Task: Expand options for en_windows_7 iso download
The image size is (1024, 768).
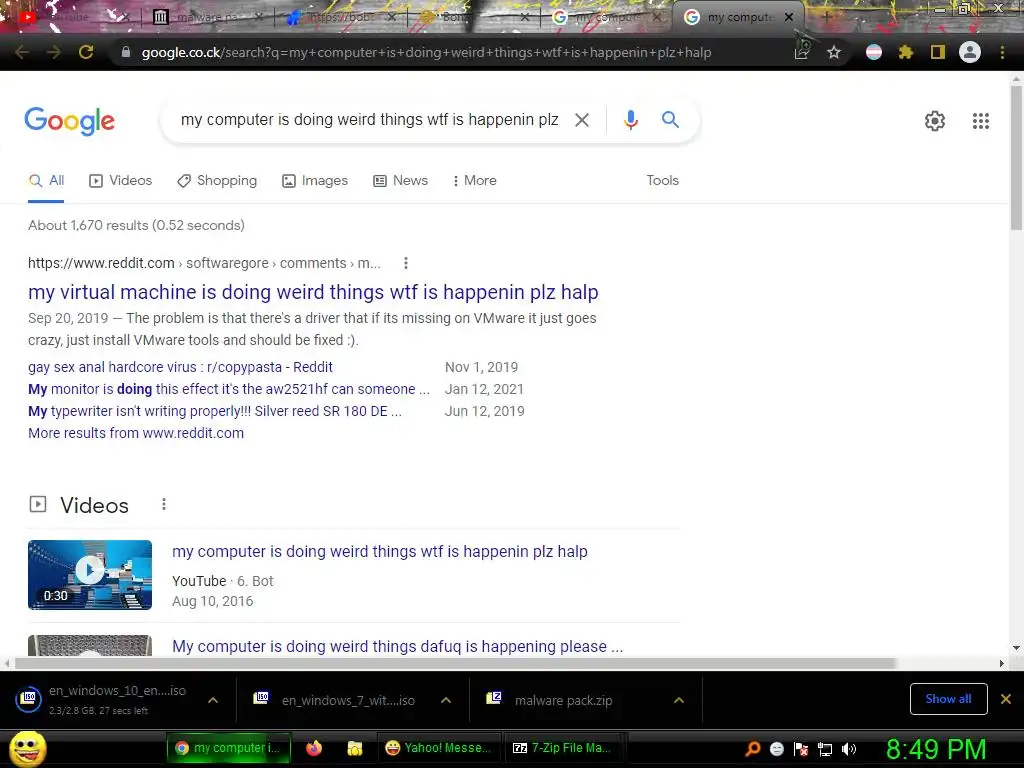Action: [x=446, y=700]
